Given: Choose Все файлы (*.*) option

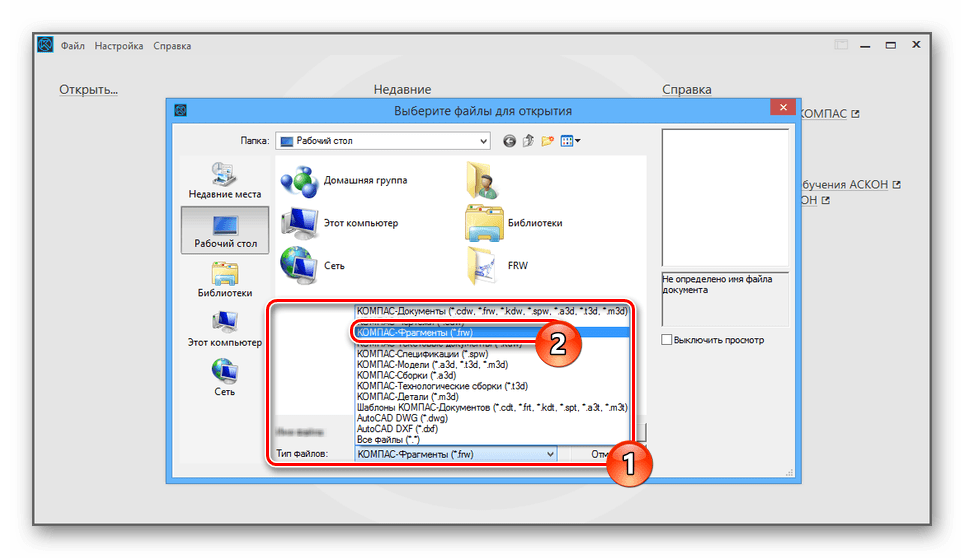Looking at the screenshot, I should click(x=492, y=439).
